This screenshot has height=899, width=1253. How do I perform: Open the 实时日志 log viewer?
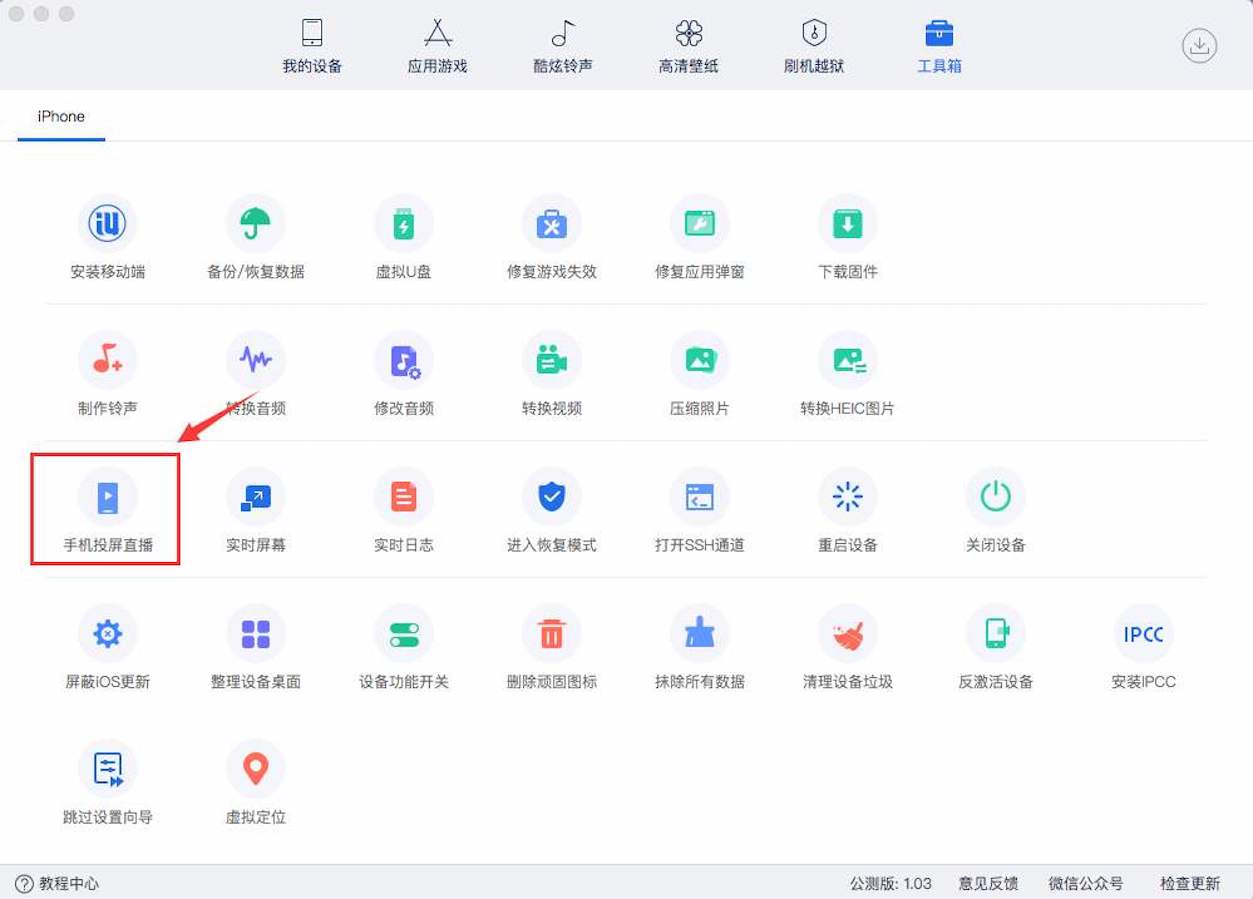click(x=403, y=497)
